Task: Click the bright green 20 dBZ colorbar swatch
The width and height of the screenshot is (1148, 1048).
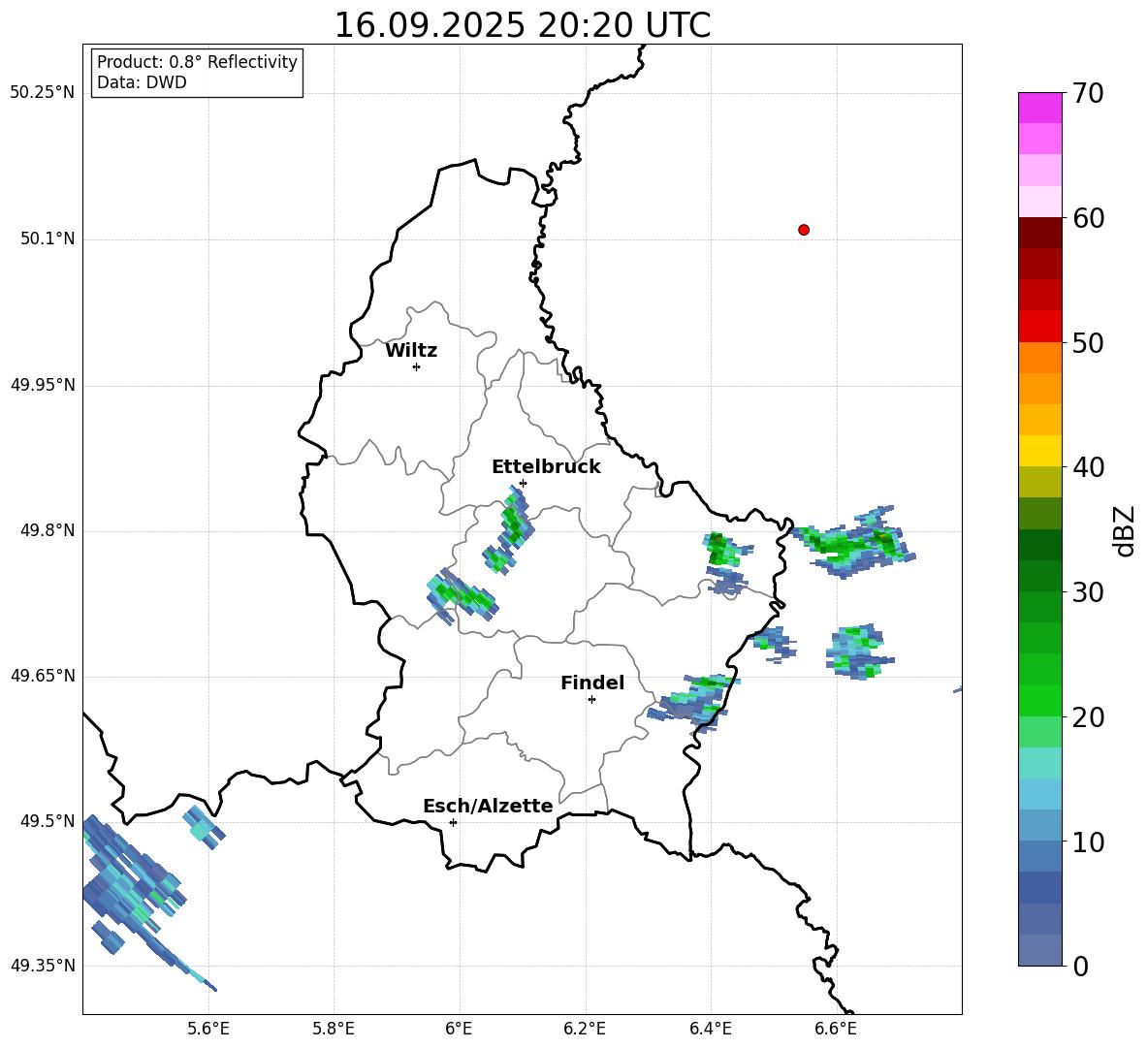Action: click(x=1039, y=700)
